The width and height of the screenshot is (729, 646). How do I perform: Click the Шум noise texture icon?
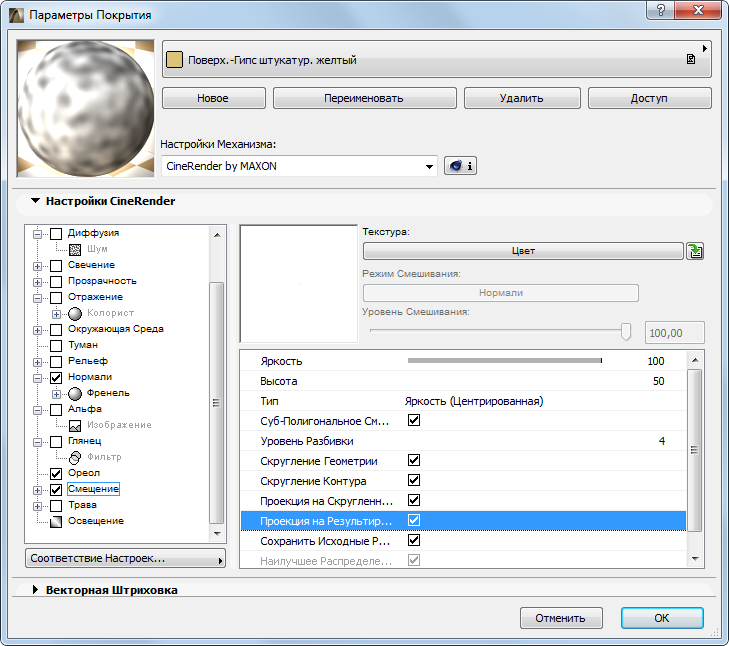pos(75,250)
